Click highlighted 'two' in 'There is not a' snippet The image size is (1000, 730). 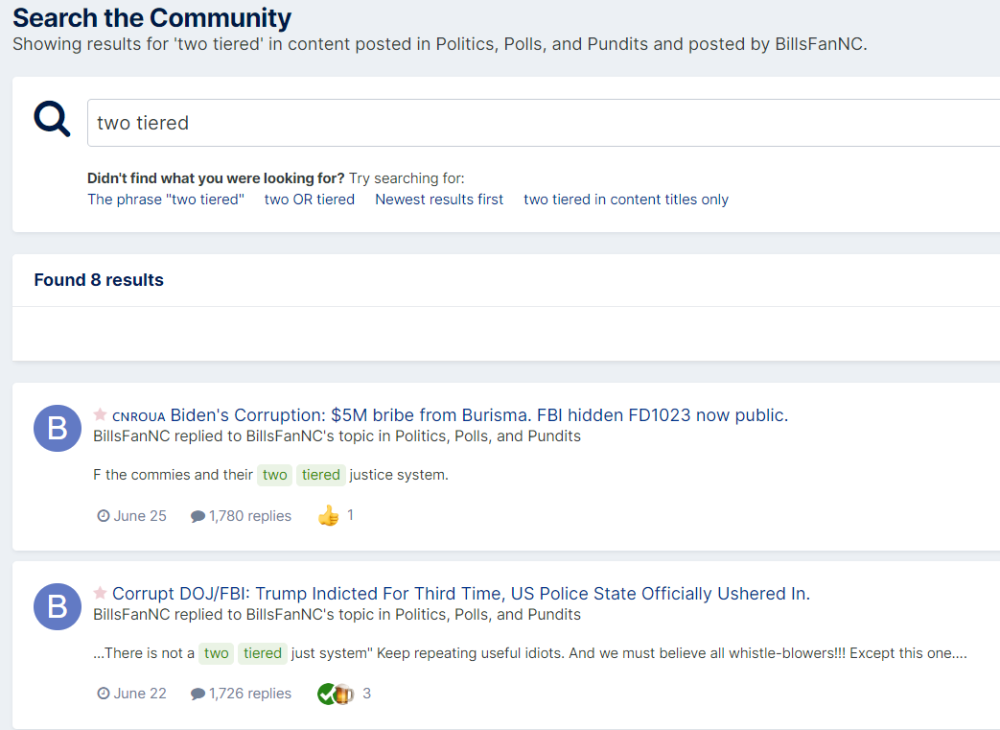pos(216,653)
